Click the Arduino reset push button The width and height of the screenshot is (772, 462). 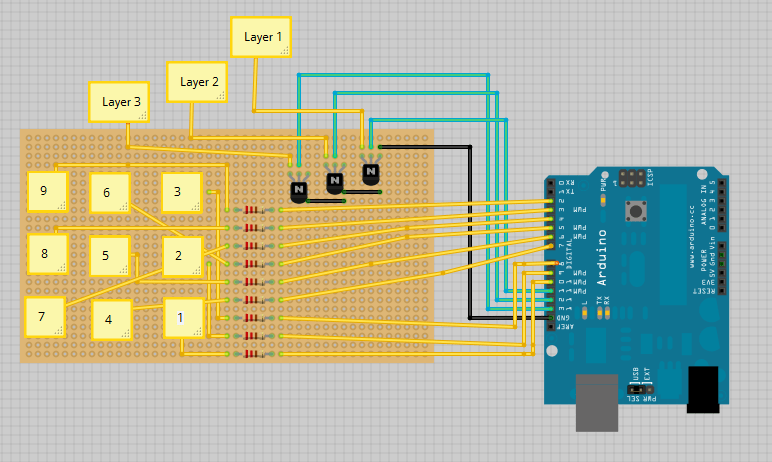(x=635, y=211)
